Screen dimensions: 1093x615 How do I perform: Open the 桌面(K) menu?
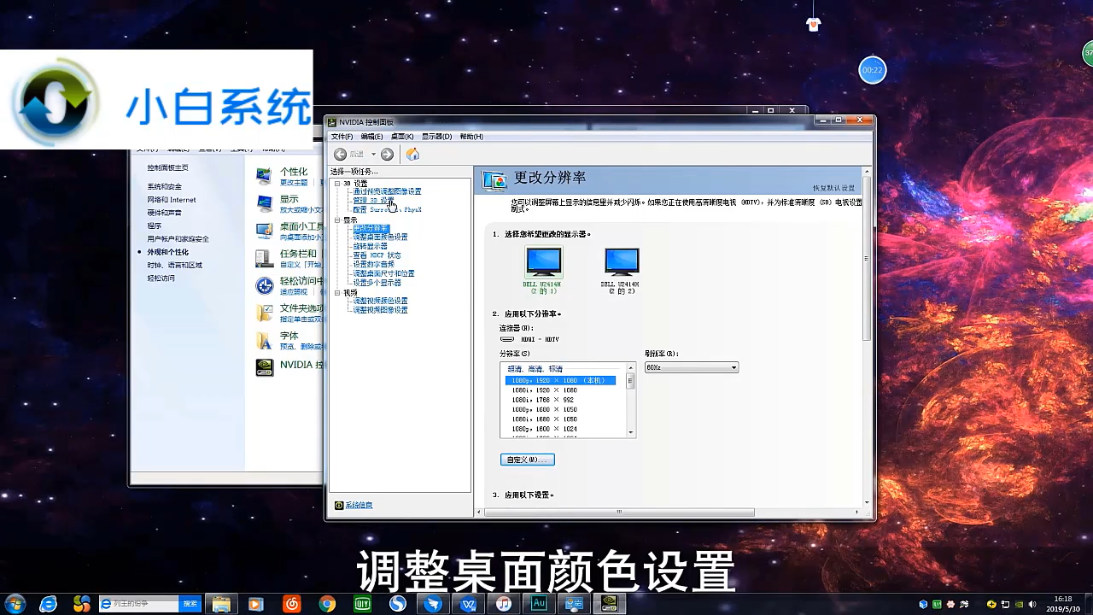(402, 137)
